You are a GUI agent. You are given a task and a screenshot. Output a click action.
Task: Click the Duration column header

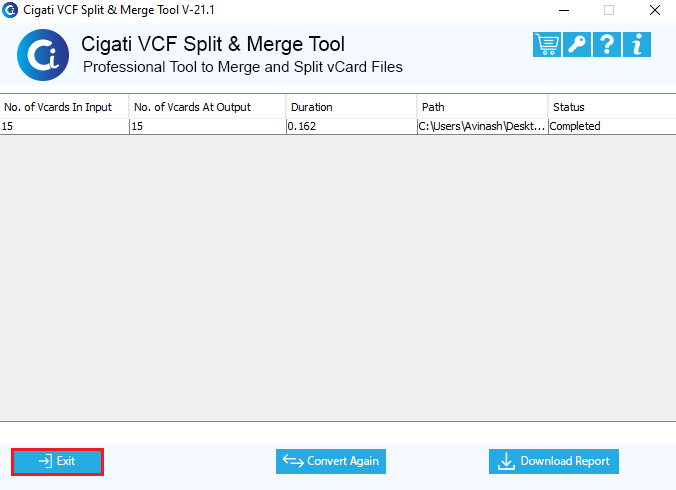pos(351,107)
